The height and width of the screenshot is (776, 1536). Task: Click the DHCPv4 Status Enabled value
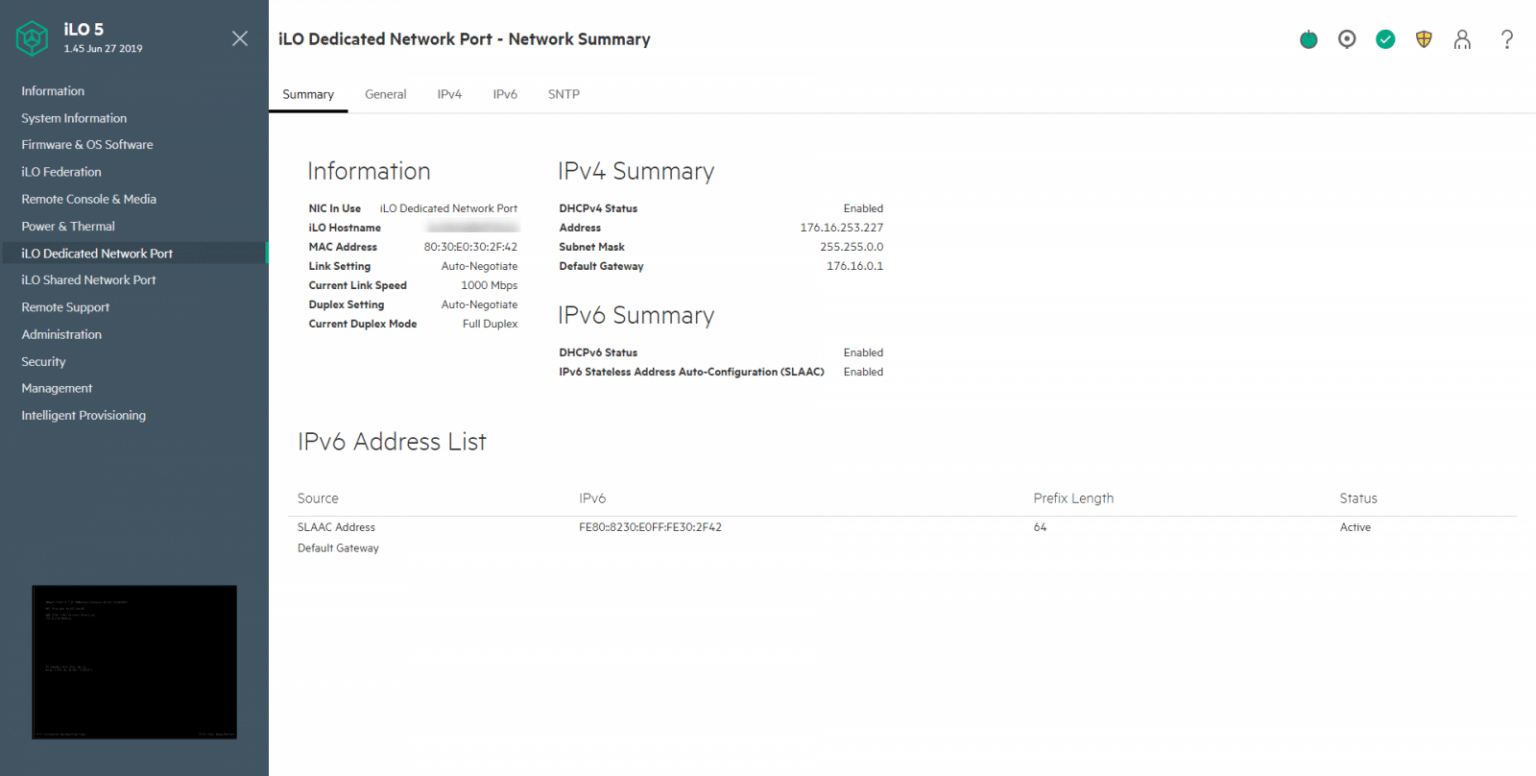pos(863,209)
